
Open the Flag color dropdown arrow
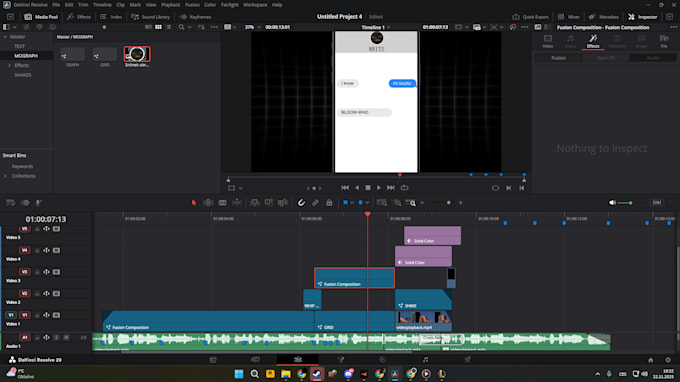point(352,202)
